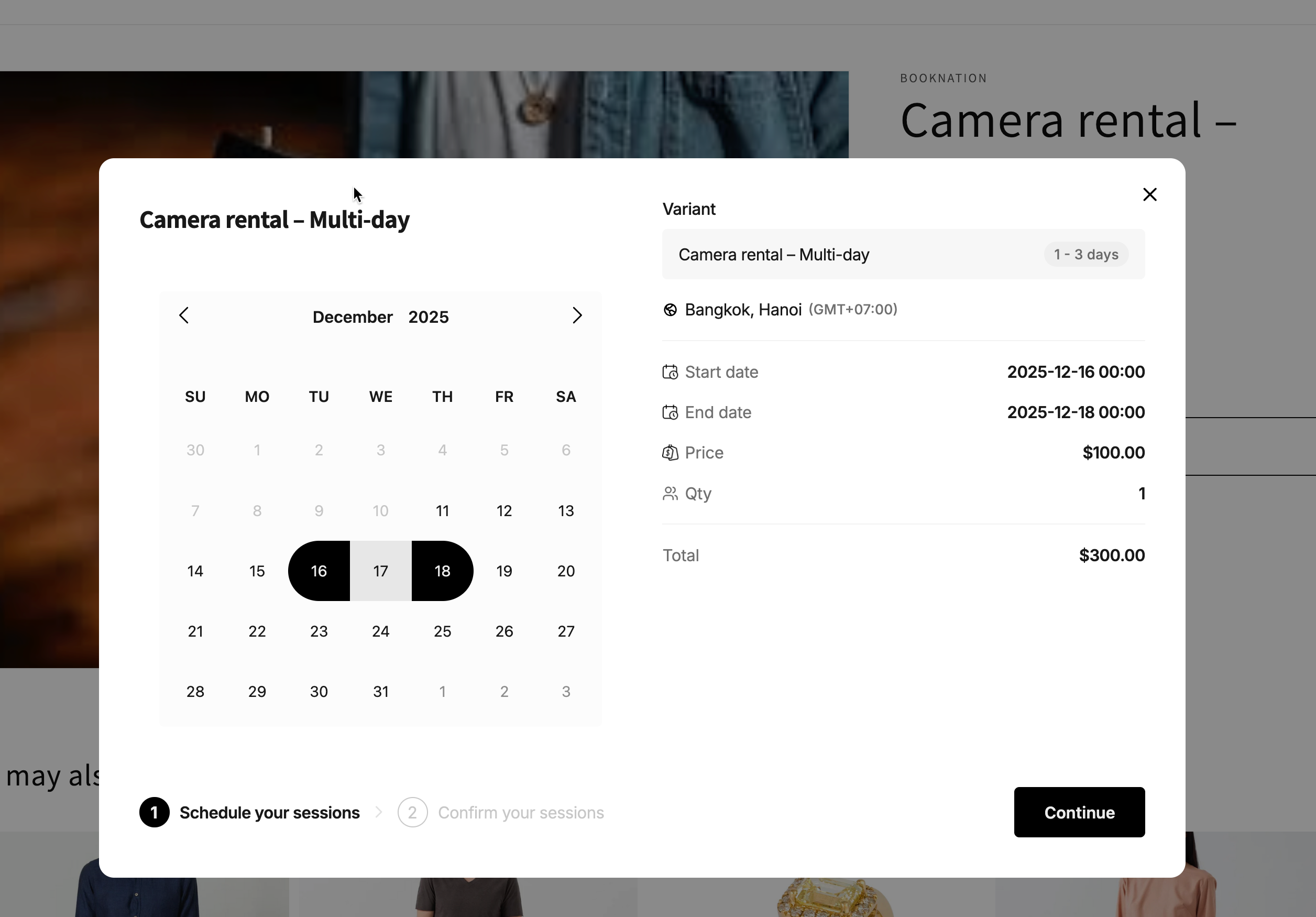Select December 16 start date
Screen dimensions: 1316x917
coord(319,571)
